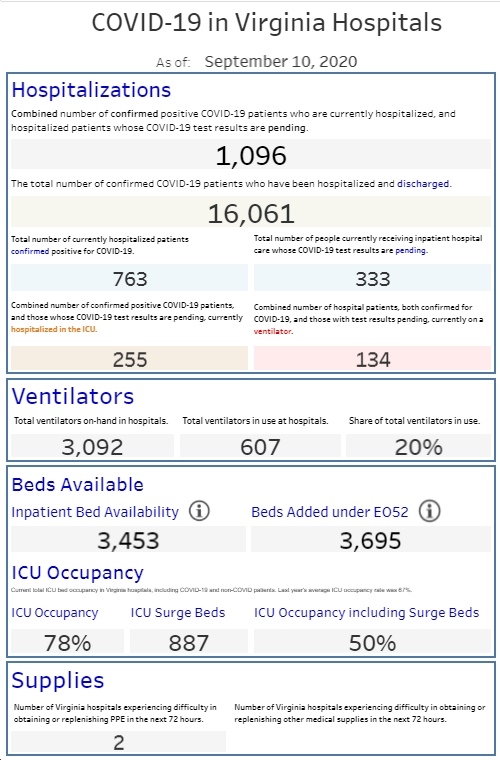Screen dimensions: 500x760
Task: Click the orange 'hospitalized in the ICU' text
Action: (53, 329)
